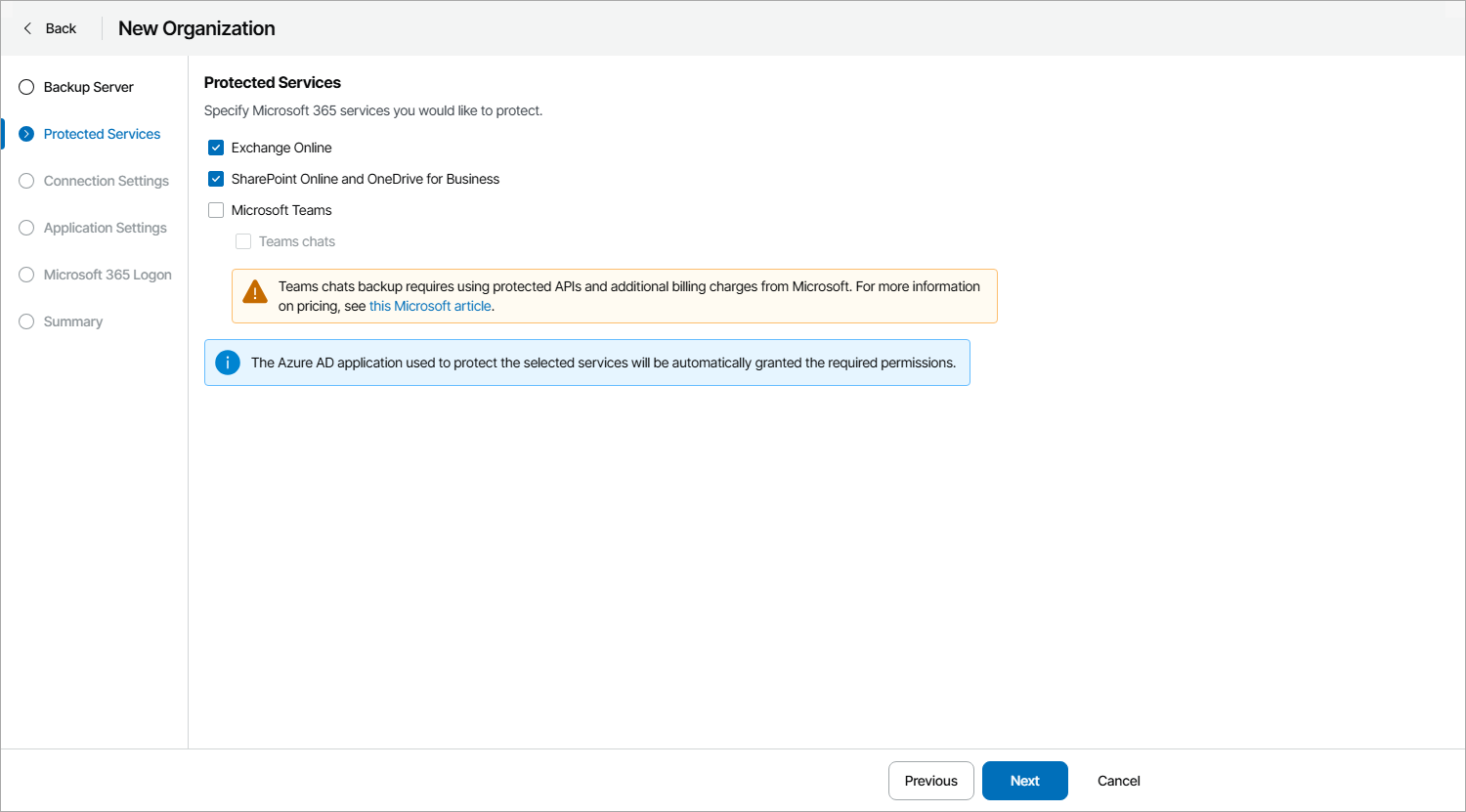
Task: Click the Backup Server step circle icon
Action: [25, 87]
